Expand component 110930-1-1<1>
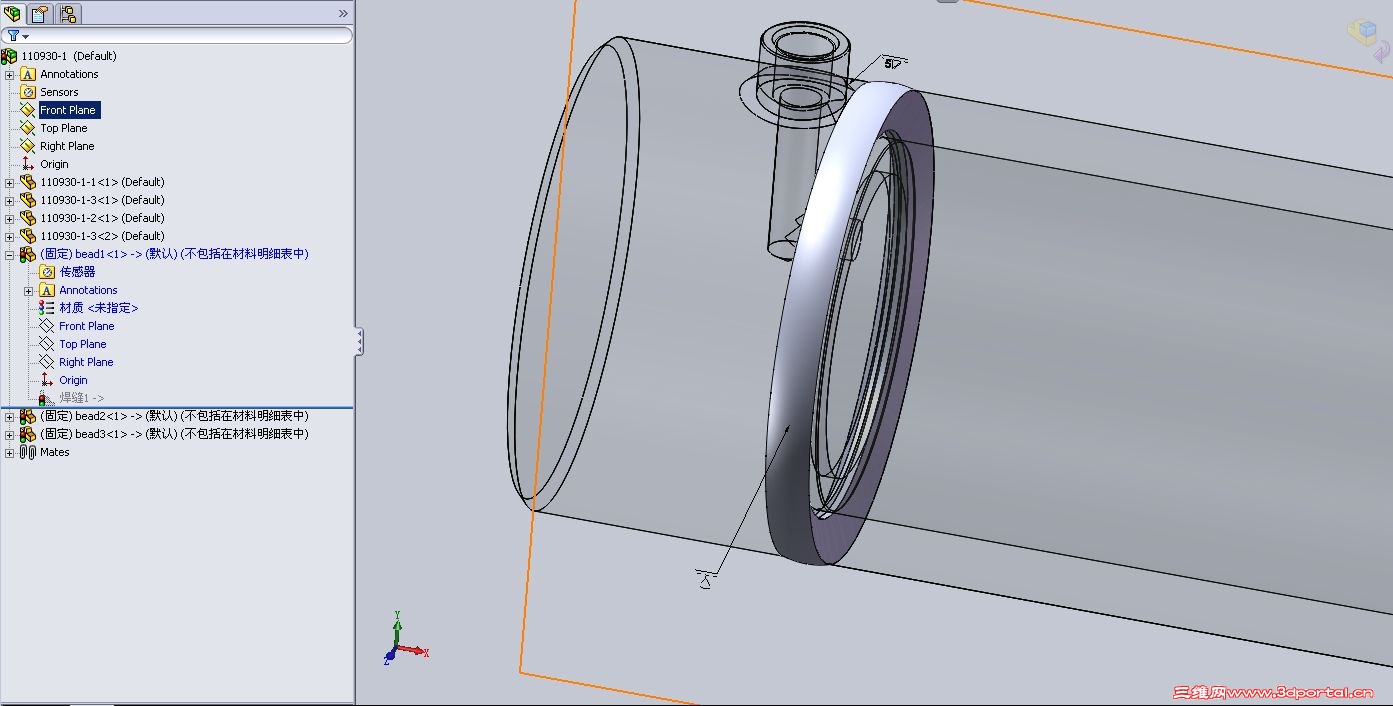Screen dimensions: 1393x706 click(x=10, y=183)
